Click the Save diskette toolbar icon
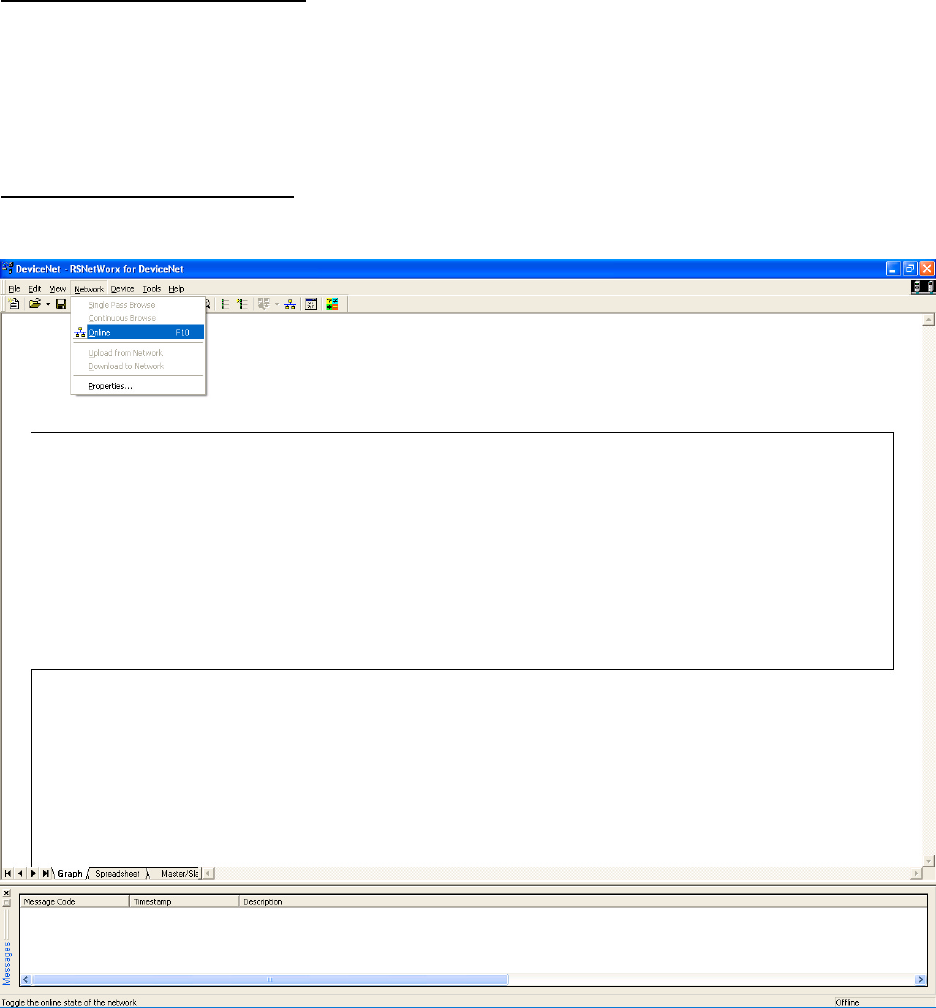Screen dimensions: 936x1008 [x=61, y=304]
